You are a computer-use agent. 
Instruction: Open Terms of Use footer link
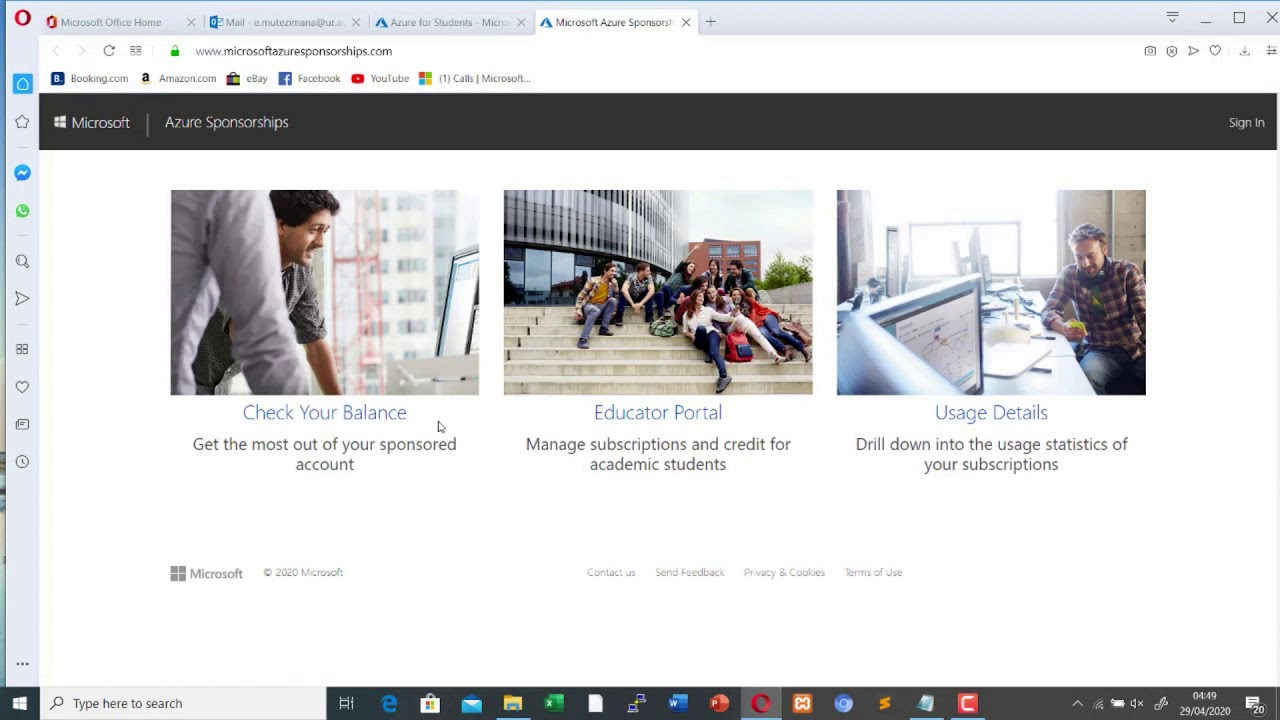[x=873, y=572]
